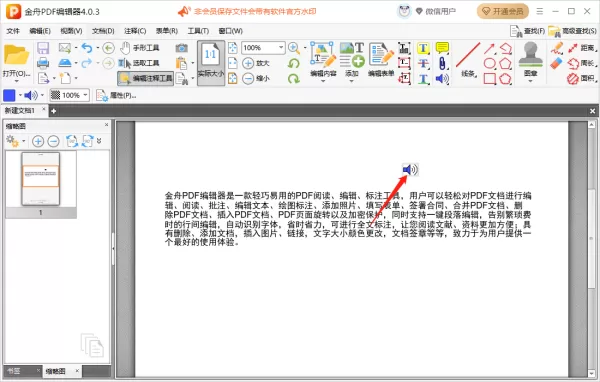Open the sound icon style dropdown

(x=42, y=95)
